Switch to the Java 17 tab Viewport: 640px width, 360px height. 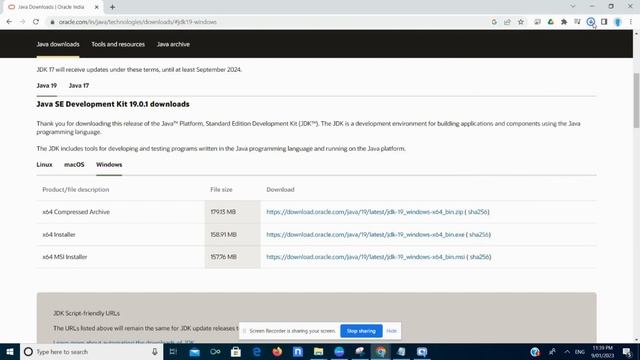click(x=79, y=86)
